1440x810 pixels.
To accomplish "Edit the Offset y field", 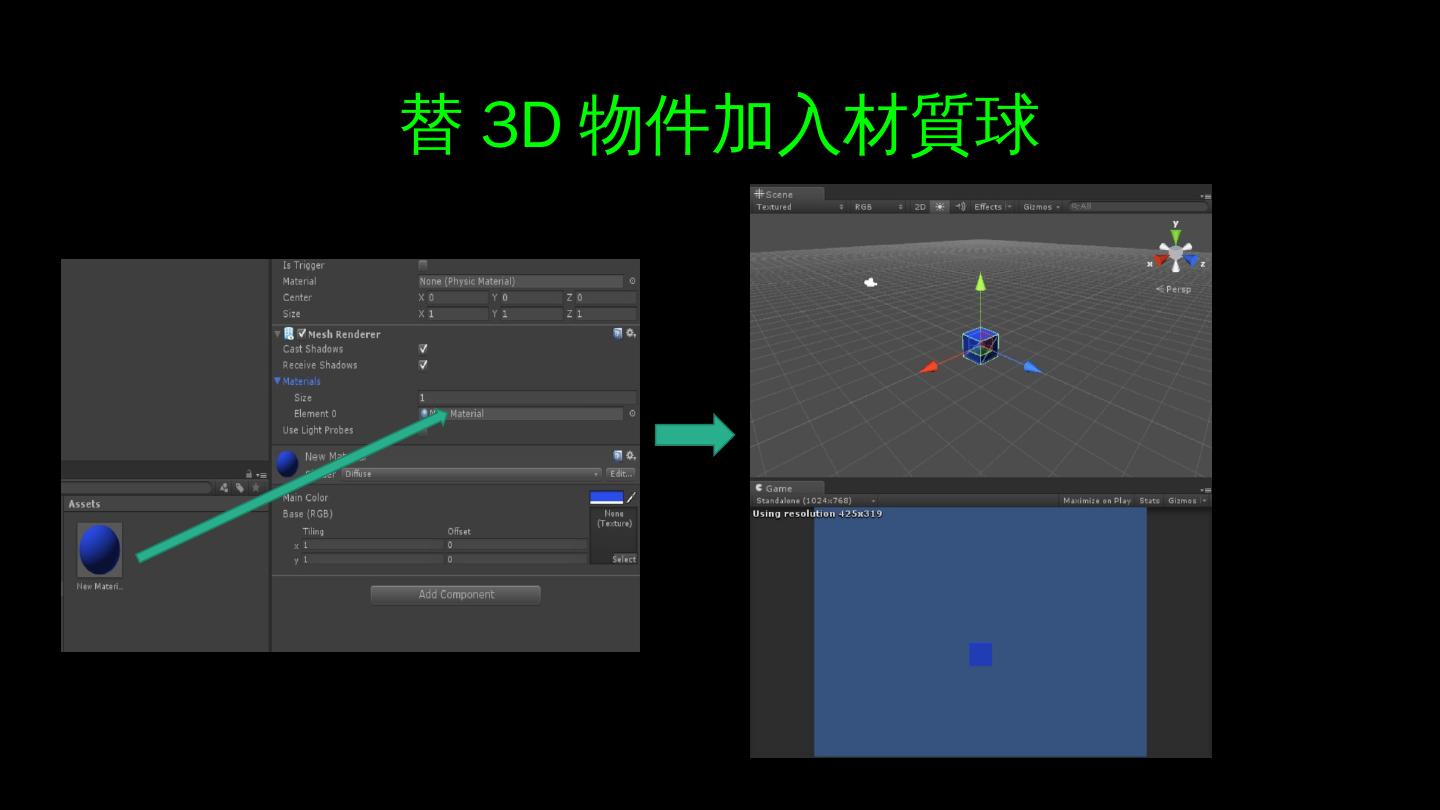I will coord(516,560).
